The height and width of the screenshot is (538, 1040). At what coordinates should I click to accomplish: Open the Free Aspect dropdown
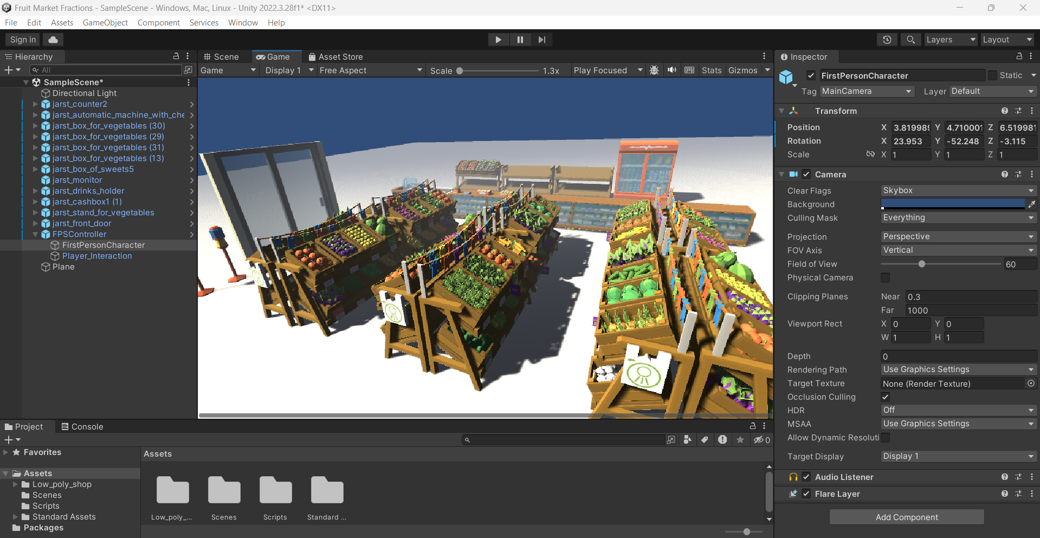pos(370,71)
